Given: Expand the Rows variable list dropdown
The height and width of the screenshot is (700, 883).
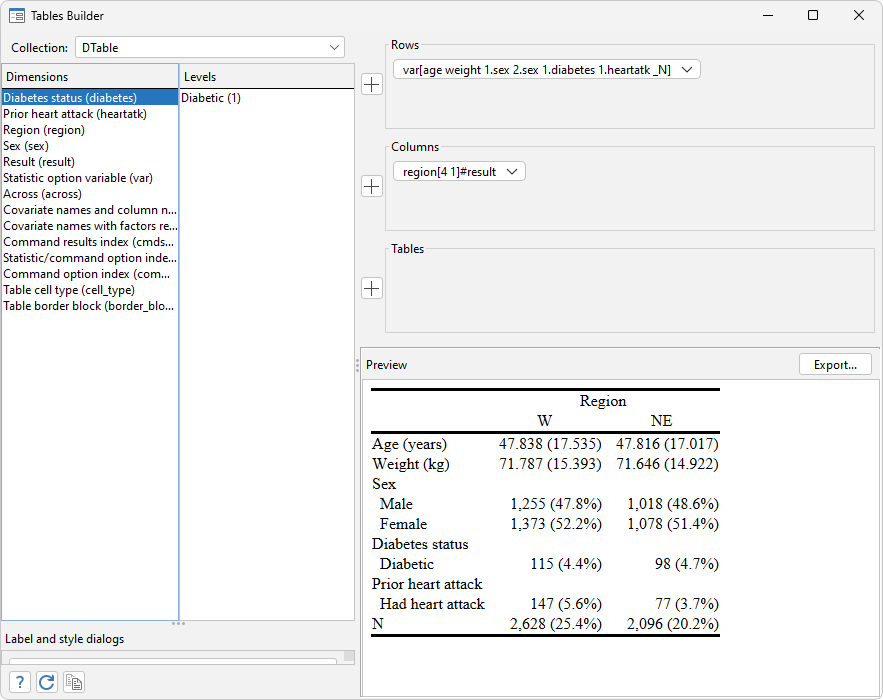Looking at the screenshot, I should pyautogui.click(x=684, y=69).
